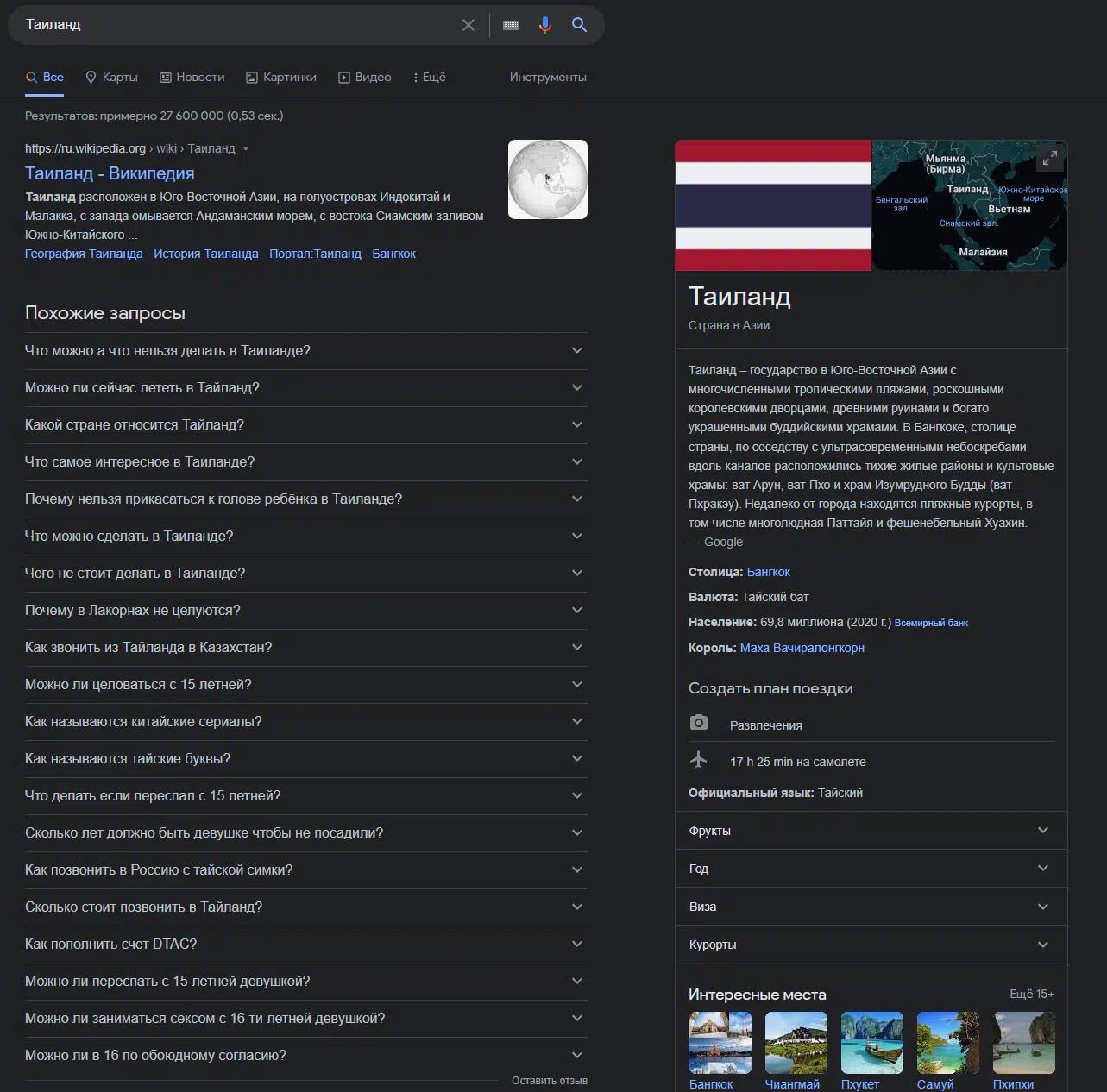Open the Ещё menu
Screen dimensions: 1107x1092
pyautogui.click(x=430, y=78)
